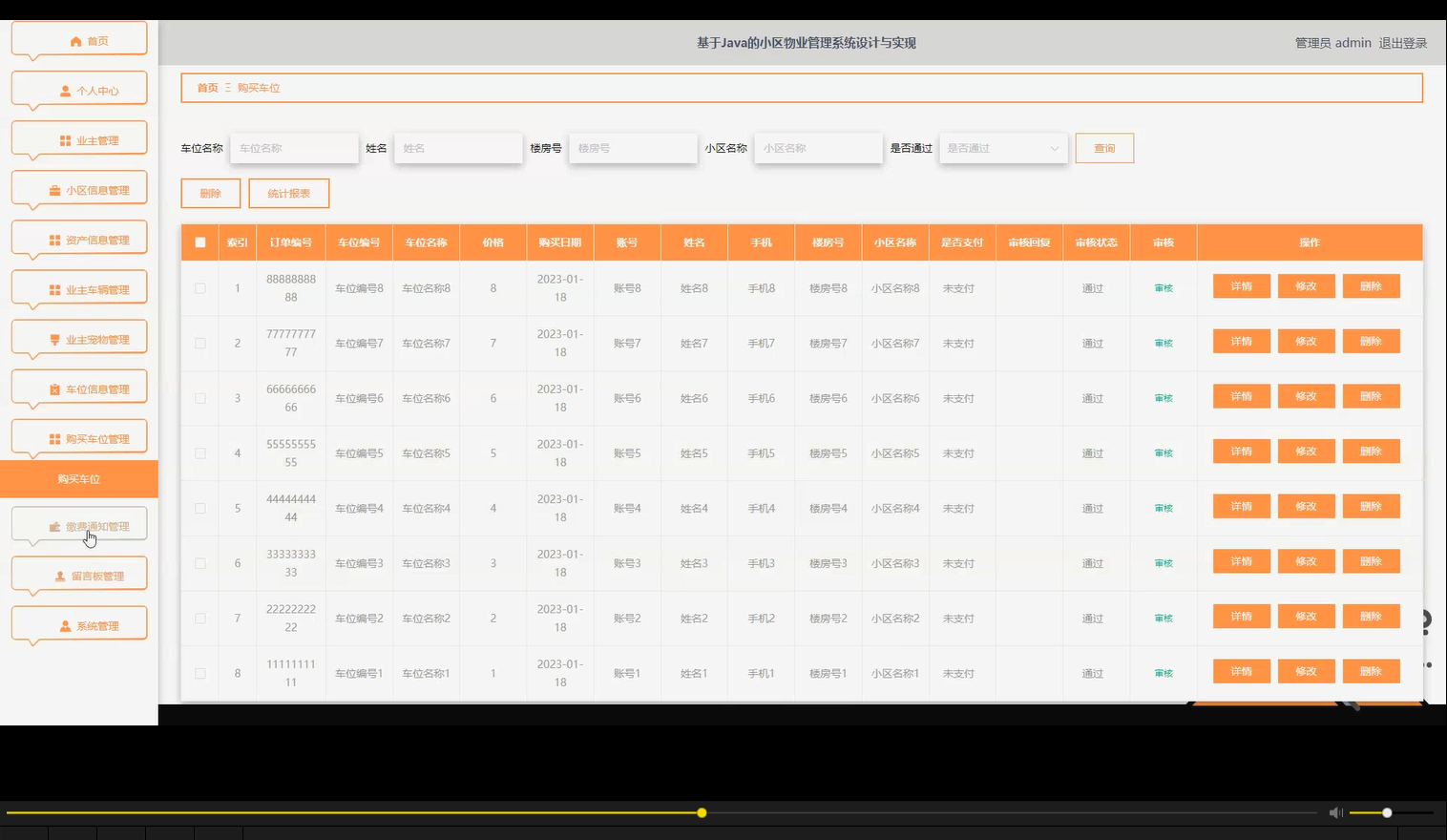Image resolution: width=1447 pixels, height=840 pixels.
Task: Open 资产信息管理 via its grid icon
Action: pos(55,240)
